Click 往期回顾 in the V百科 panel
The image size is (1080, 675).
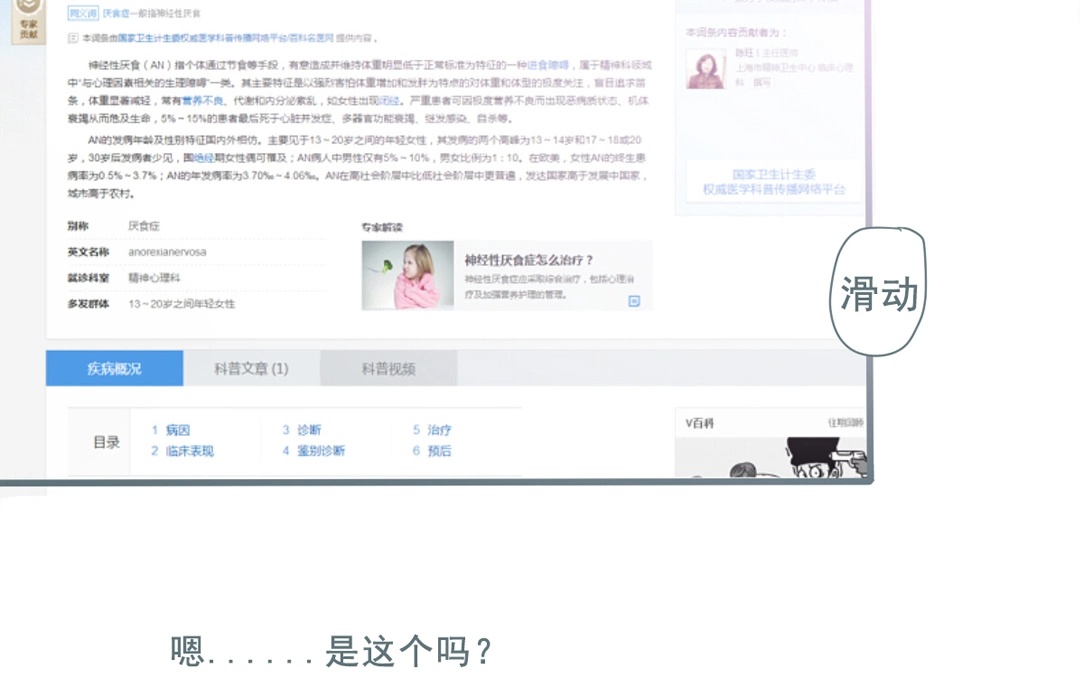coord(845,423)
